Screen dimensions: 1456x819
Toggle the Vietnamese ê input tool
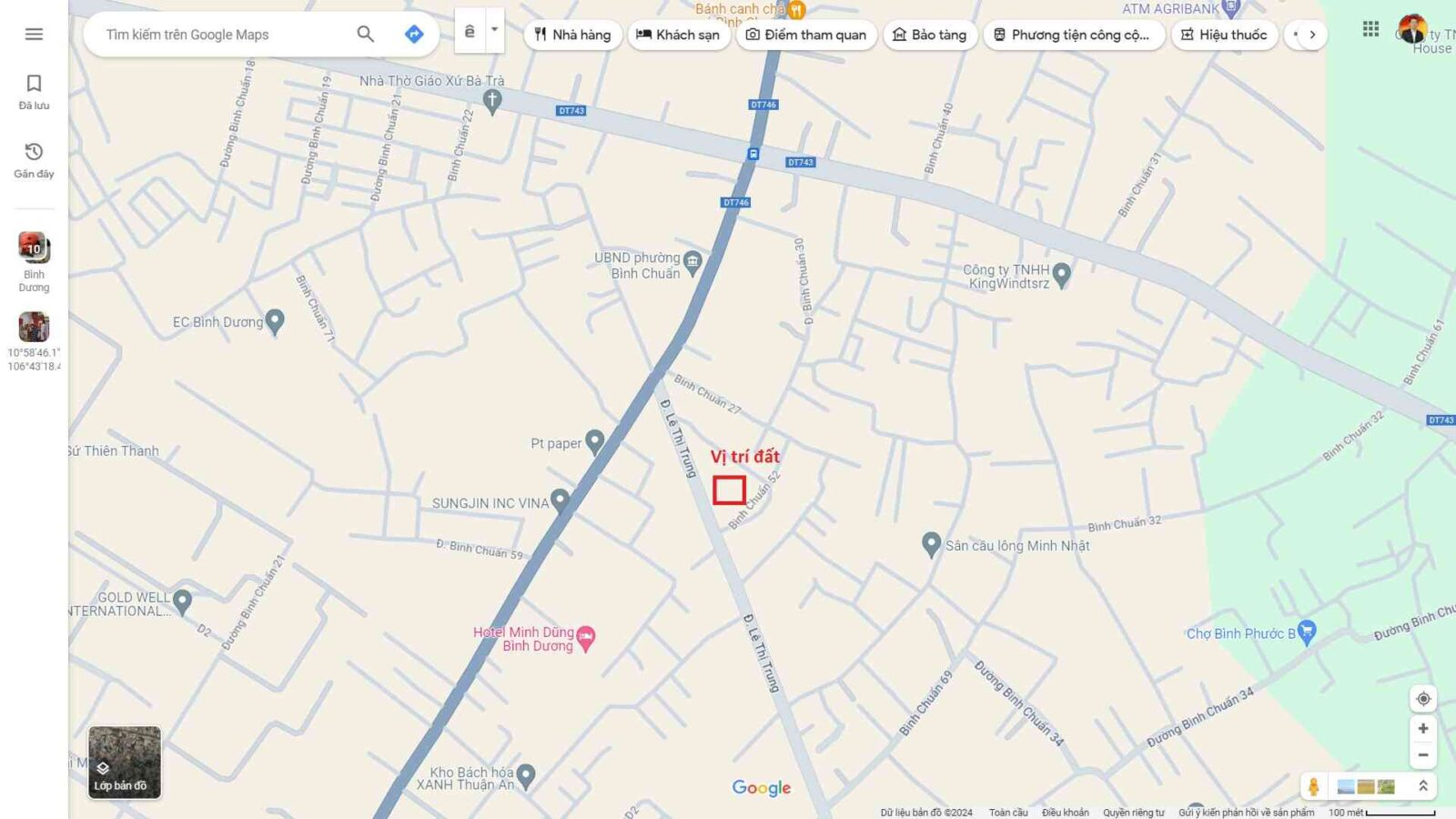click(470, 32)
